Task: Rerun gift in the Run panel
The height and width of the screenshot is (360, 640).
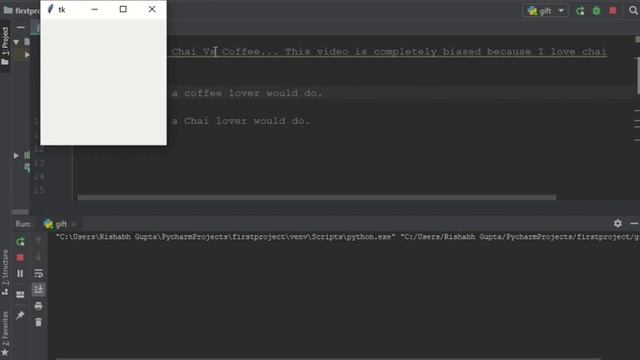Action: point(20,242)
